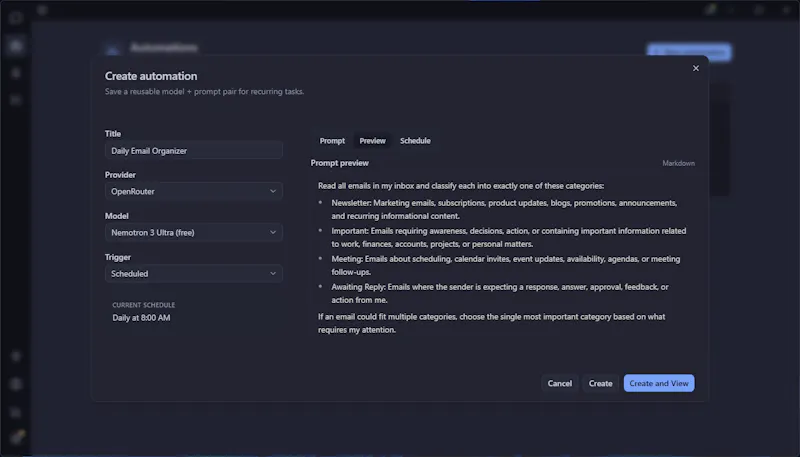The image size is (800, 457).
Task: Click the 'CURRENT SCHEDULE' label
Action: [143, 305]
